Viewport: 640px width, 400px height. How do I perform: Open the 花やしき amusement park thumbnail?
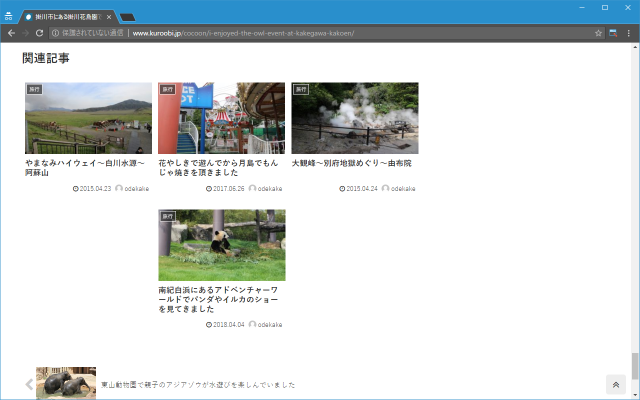[221, 118]
